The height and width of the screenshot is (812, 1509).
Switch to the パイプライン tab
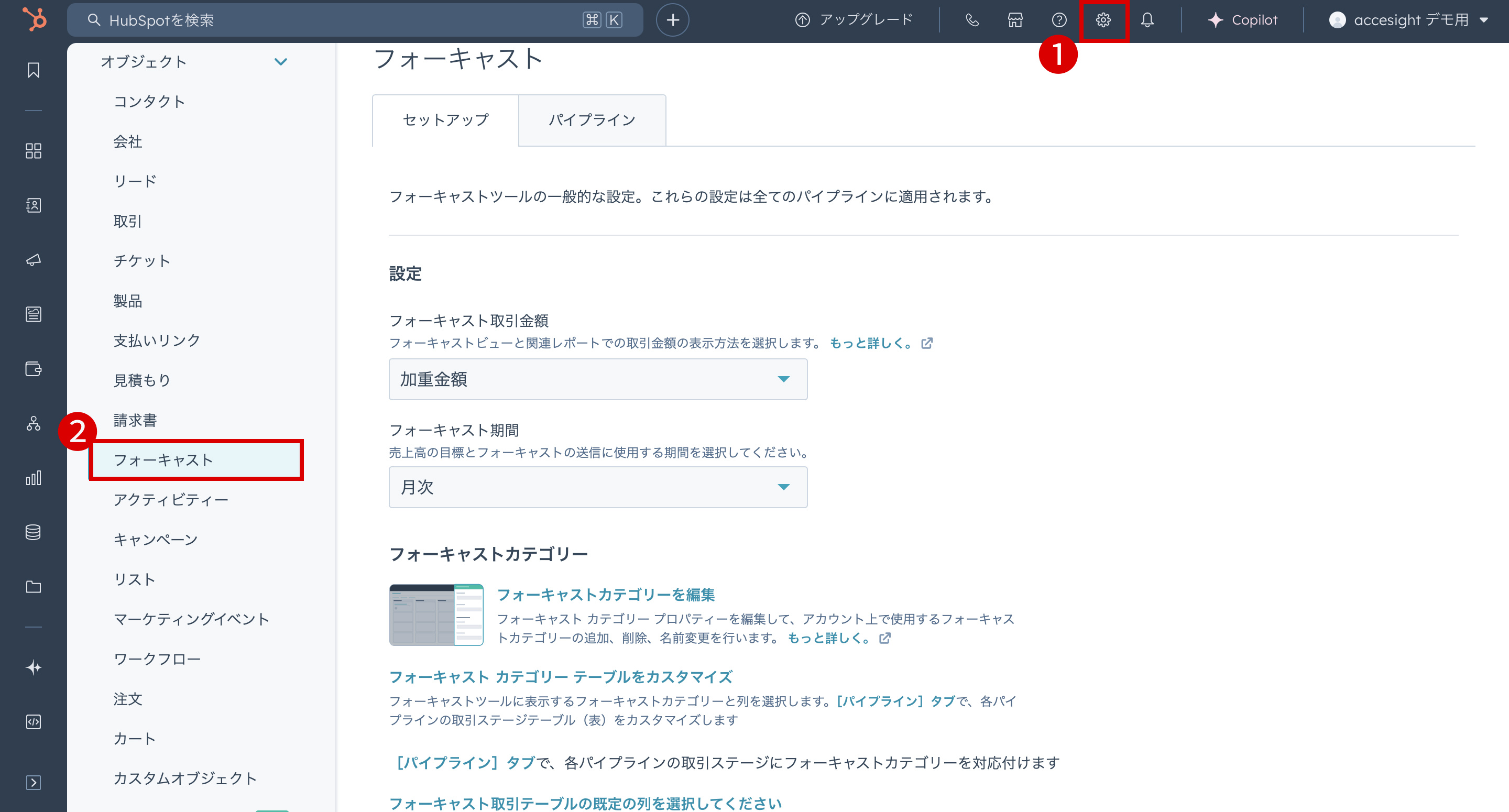coord(592,120)
